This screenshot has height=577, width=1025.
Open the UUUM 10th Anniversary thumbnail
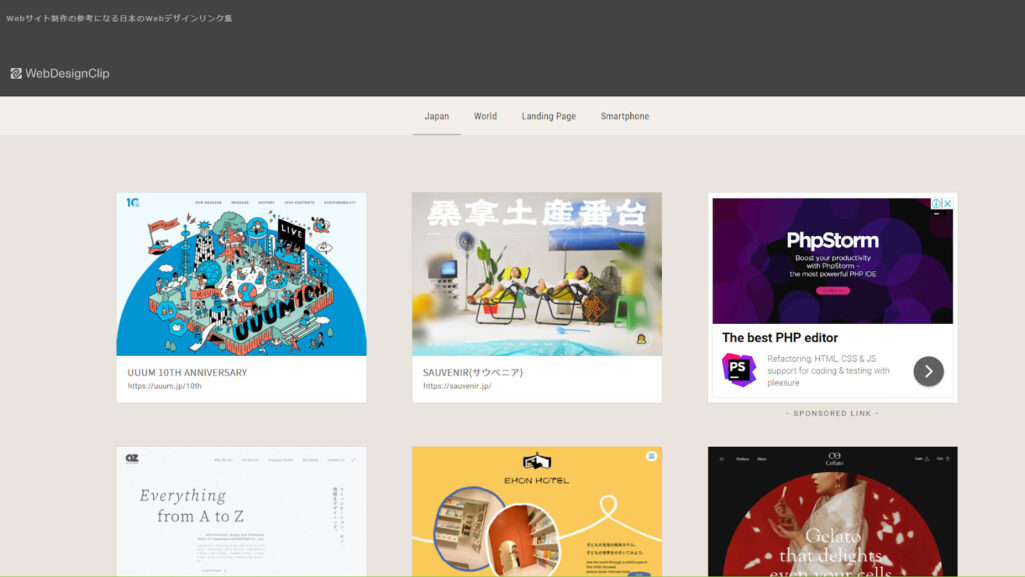[241, 274]
